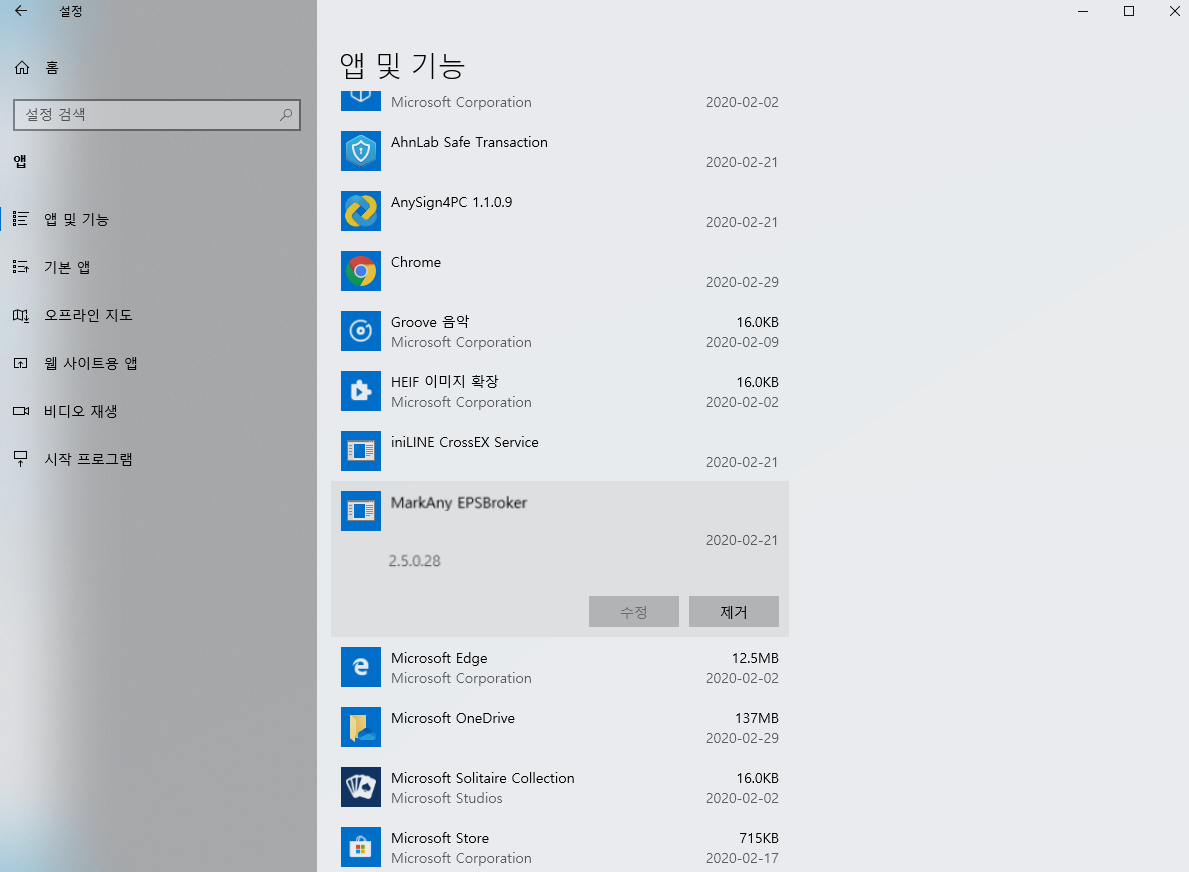1189x872 pixels.
Task: Select the Groove 음악 entry
Action: click(560, 331)
